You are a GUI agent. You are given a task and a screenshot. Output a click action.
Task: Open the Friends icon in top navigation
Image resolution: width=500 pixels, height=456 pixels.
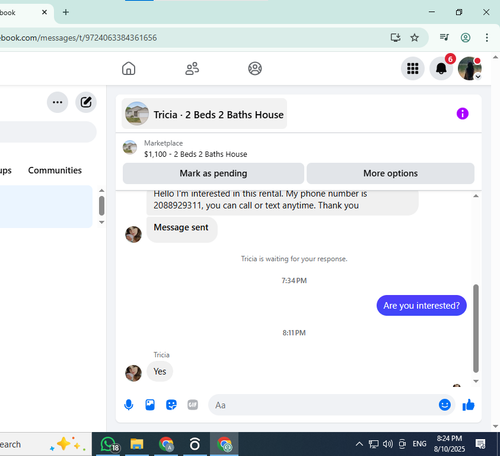pyautogui.click(x=192, y=68)
